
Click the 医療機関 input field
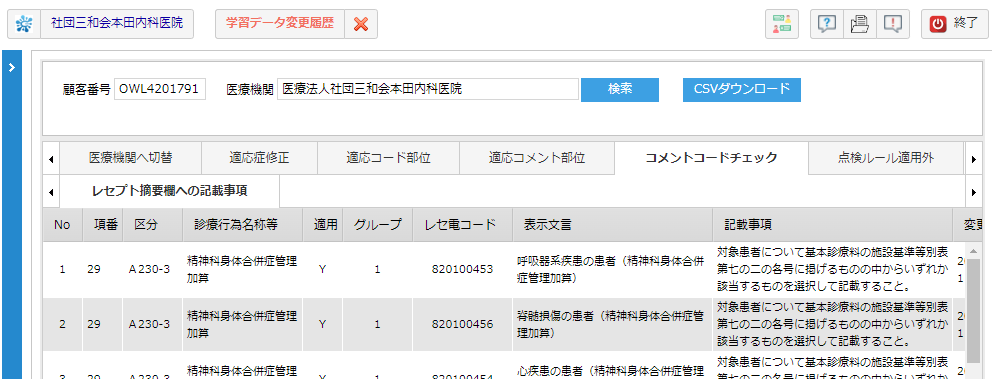click(x=428, y=89)
